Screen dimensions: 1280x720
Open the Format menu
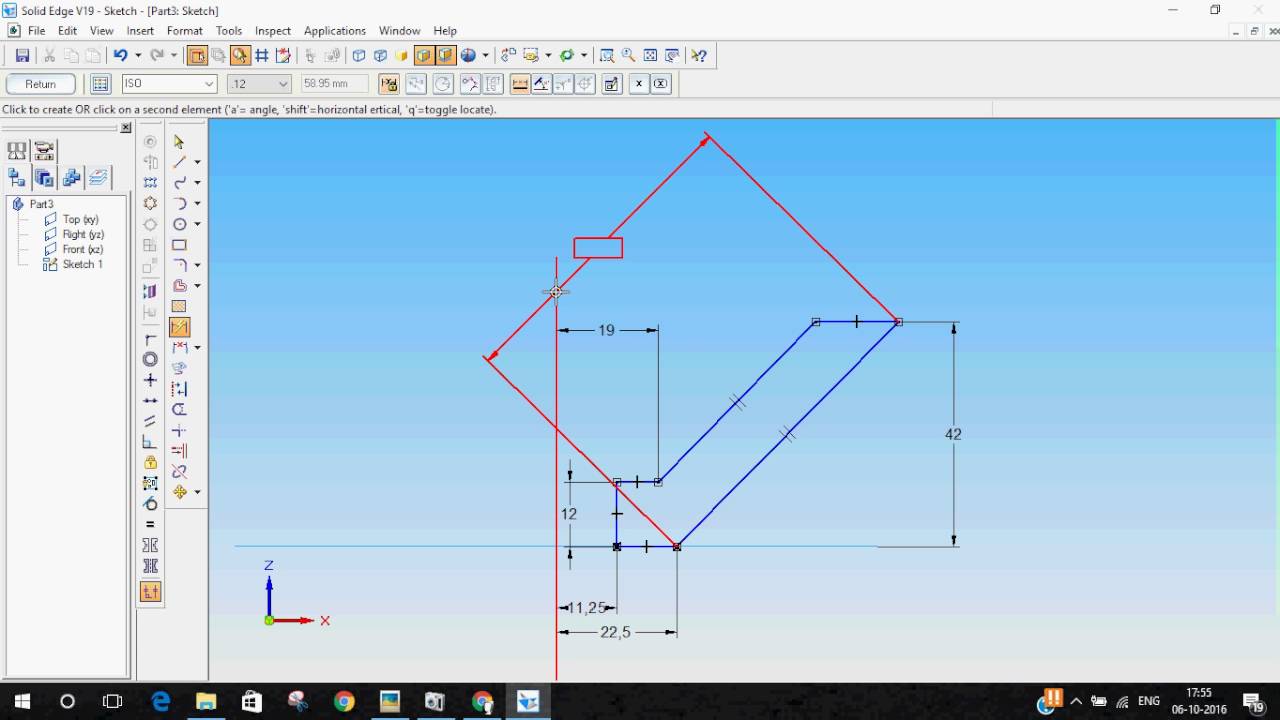pyautogui.click(x=185, y=31)
